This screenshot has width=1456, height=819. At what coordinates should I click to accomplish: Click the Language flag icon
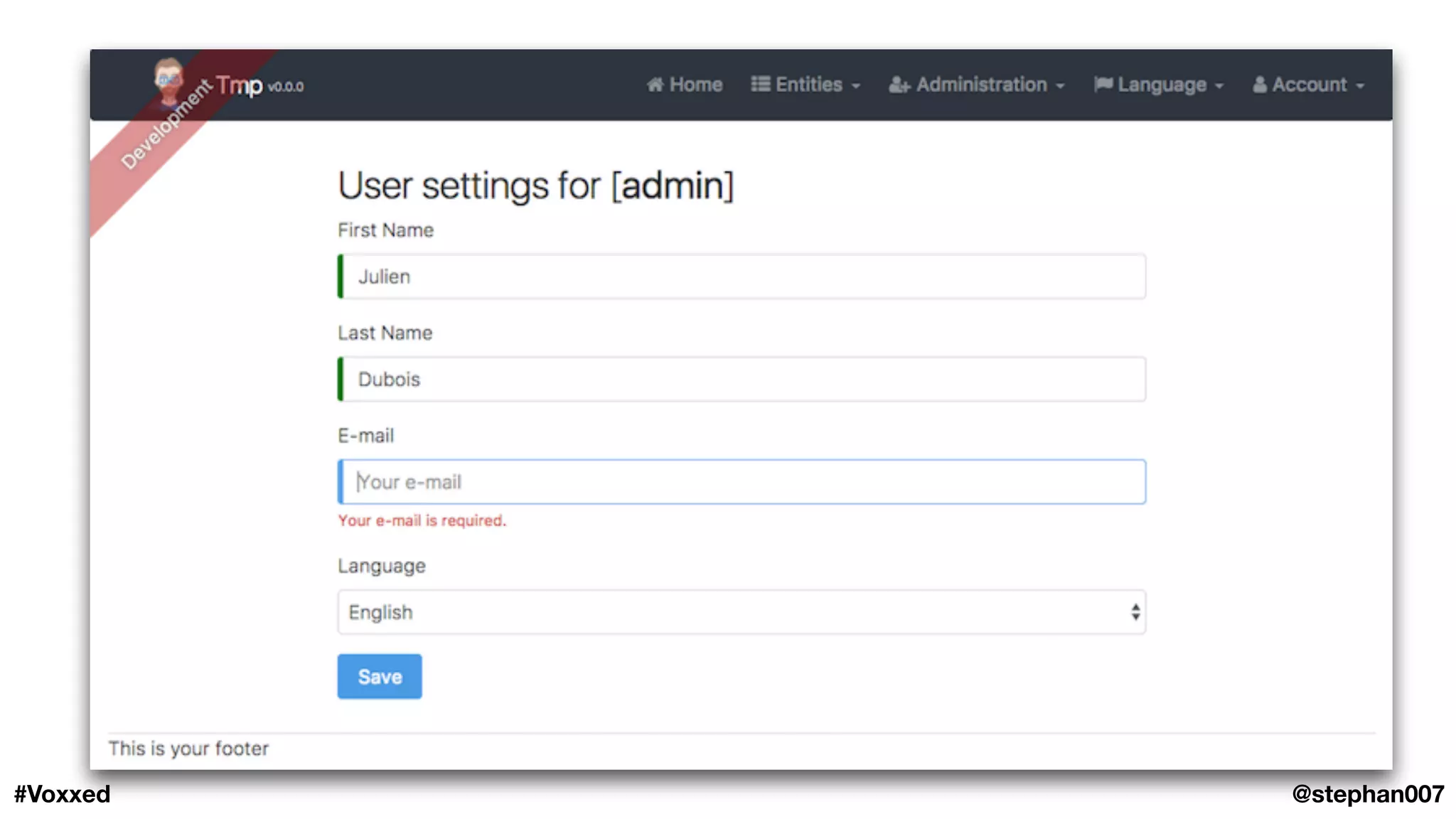(1103, 85)
